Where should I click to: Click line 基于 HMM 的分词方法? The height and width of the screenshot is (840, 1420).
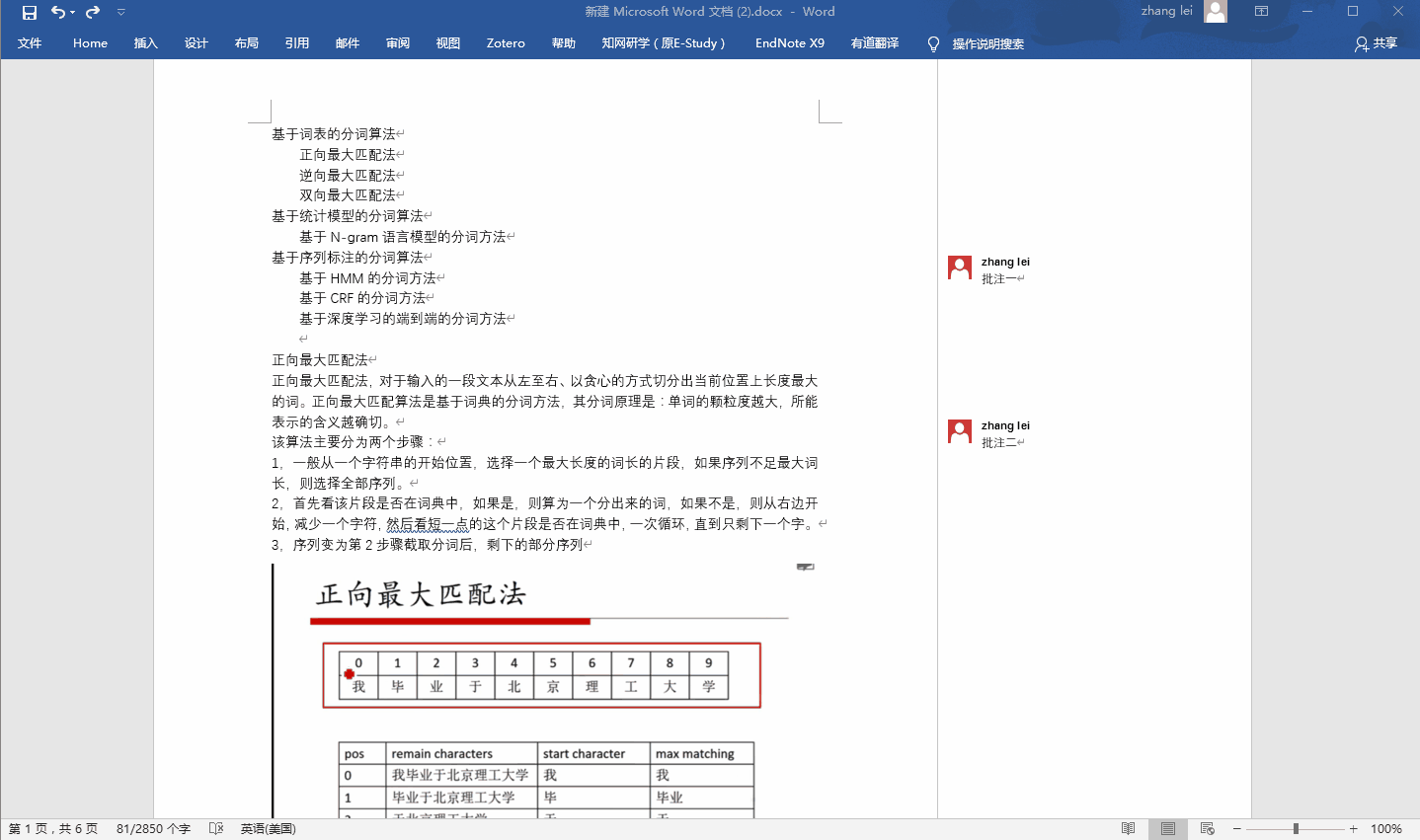click(x=367, y=278)
